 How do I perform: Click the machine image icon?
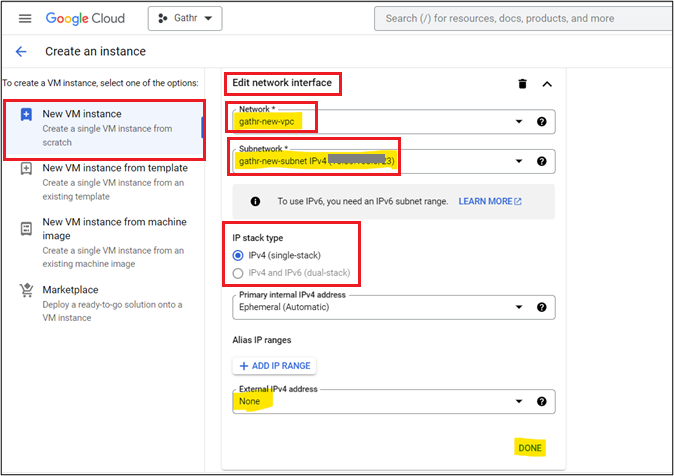coord(26,228)
